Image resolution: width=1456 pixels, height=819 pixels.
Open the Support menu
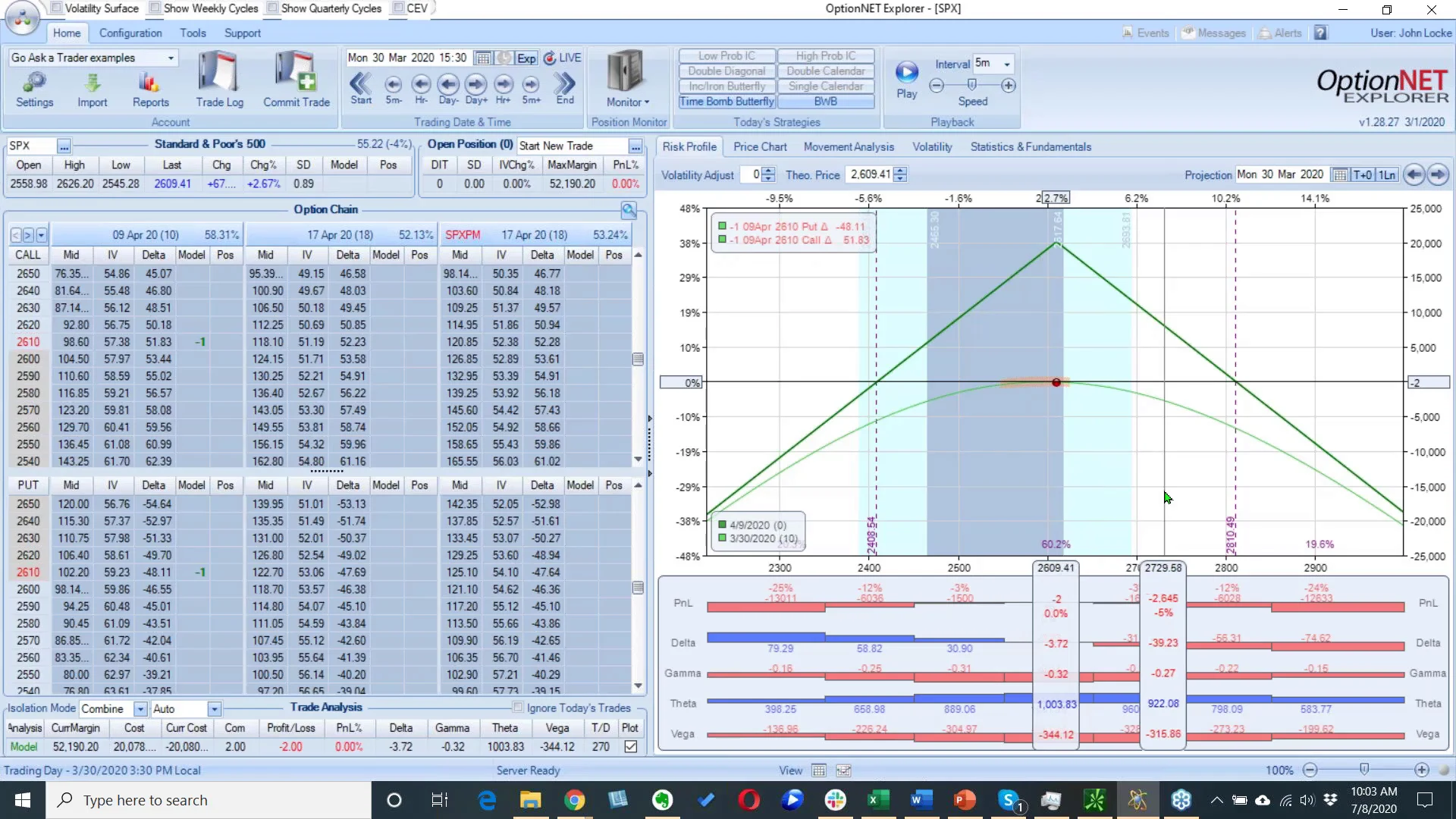pyautogui.click(x=242, y=33)
